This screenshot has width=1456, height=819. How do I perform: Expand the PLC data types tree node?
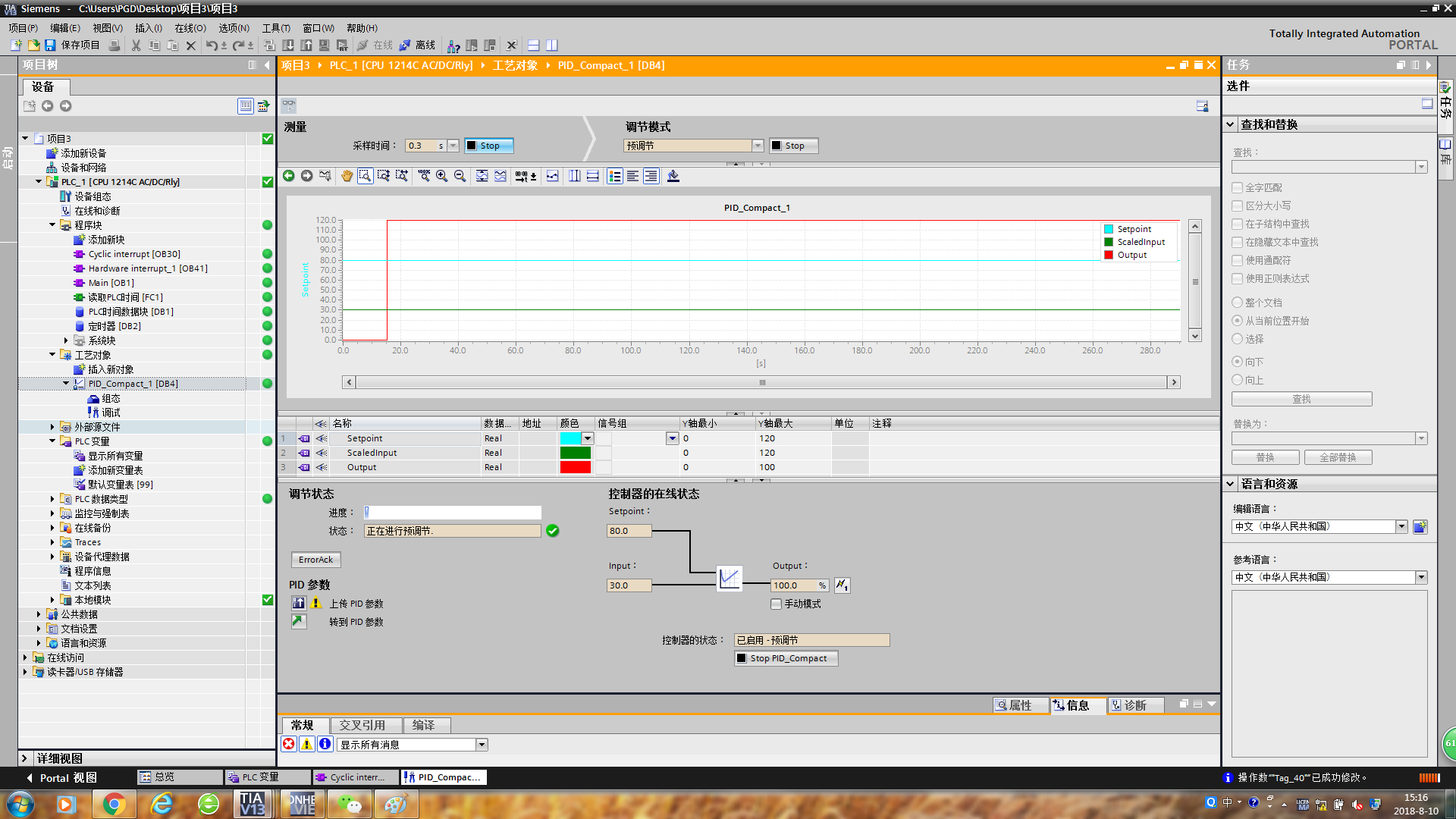point(52,499)
